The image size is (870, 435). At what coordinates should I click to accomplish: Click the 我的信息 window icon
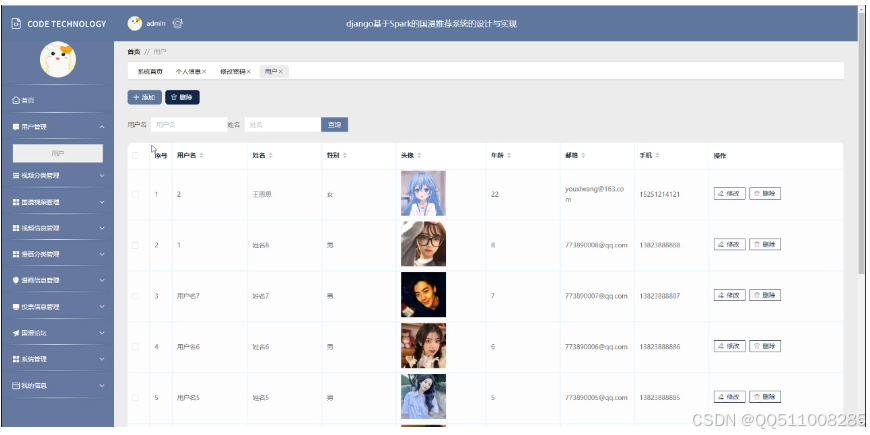click(x=16, y=385)
